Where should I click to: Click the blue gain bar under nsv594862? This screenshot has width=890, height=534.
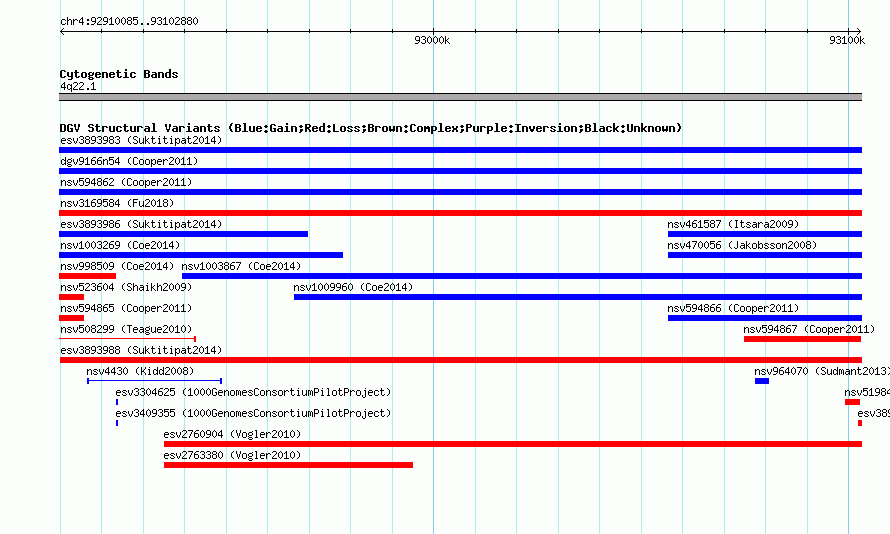pyautogui.click(x=460, y=192)
